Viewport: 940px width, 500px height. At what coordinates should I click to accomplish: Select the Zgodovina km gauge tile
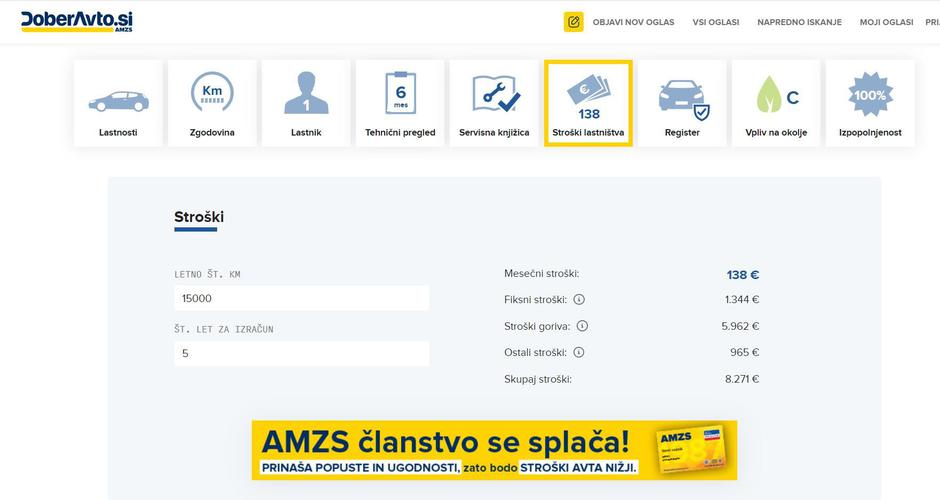point(212,103)
